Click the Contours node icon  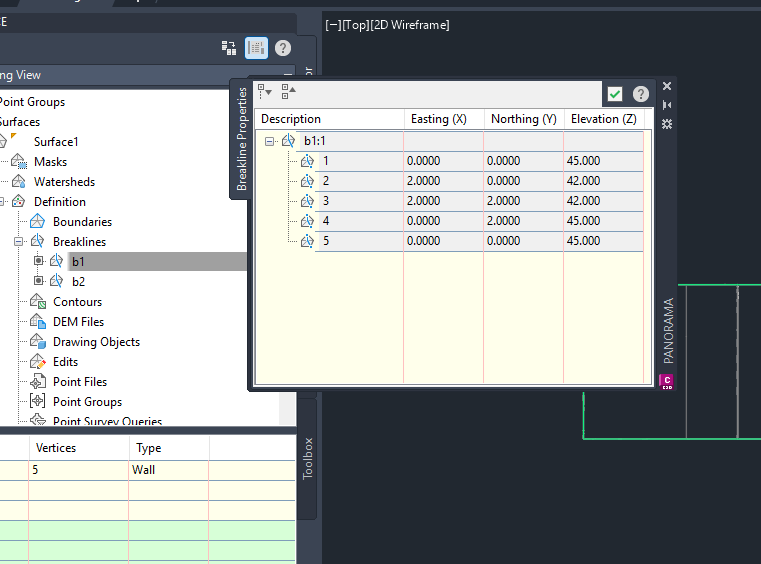click(38, 301)
